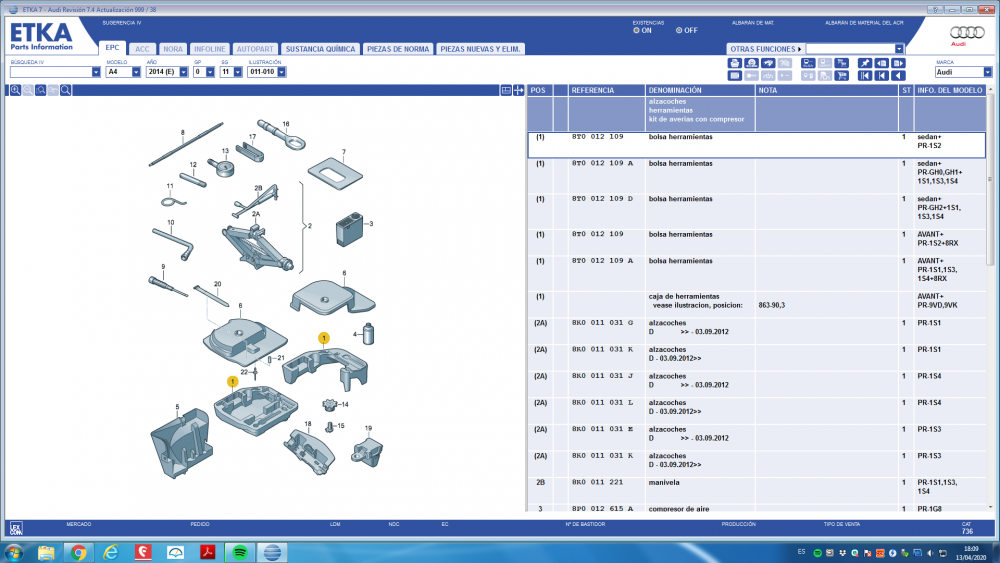Click the layout toggle icon left of POS
The width and height of the screenshot is (1000, 563).
pos(506,91)
